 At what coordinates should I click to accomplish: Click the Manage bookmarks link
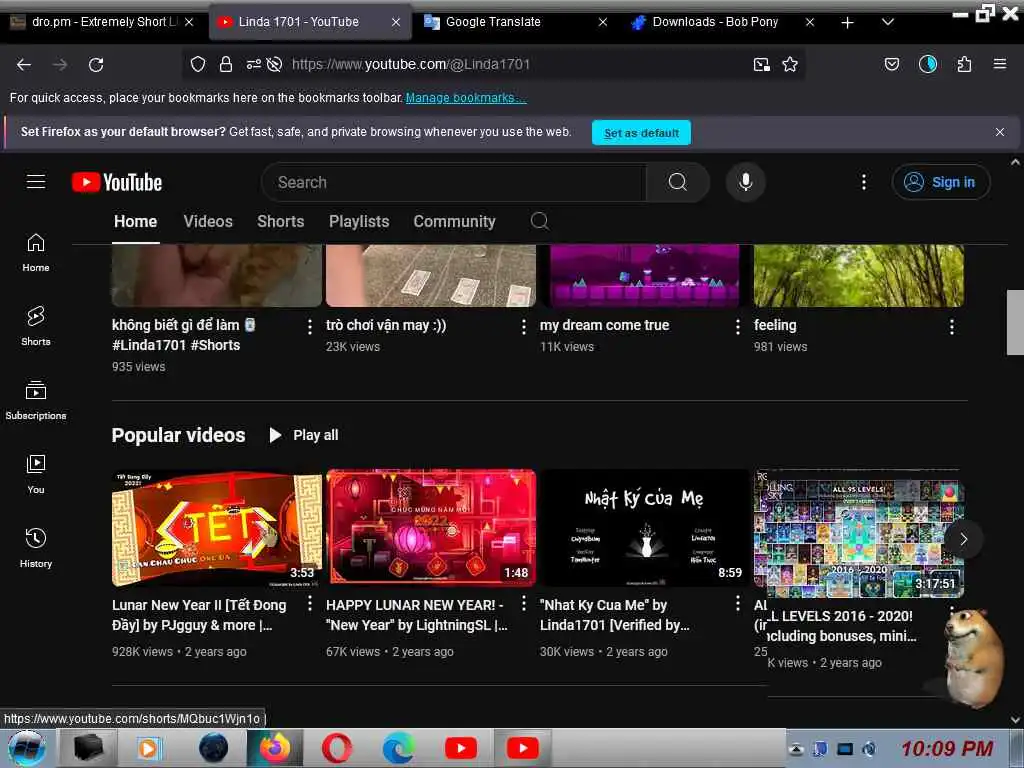[466, 98]
